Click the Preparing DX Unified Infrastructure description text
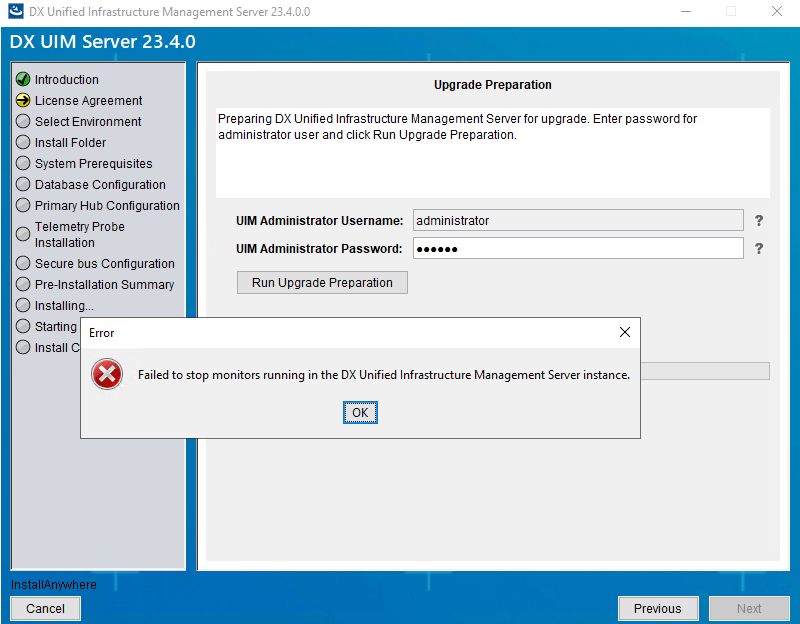800x624 pixels. [457, 127]
